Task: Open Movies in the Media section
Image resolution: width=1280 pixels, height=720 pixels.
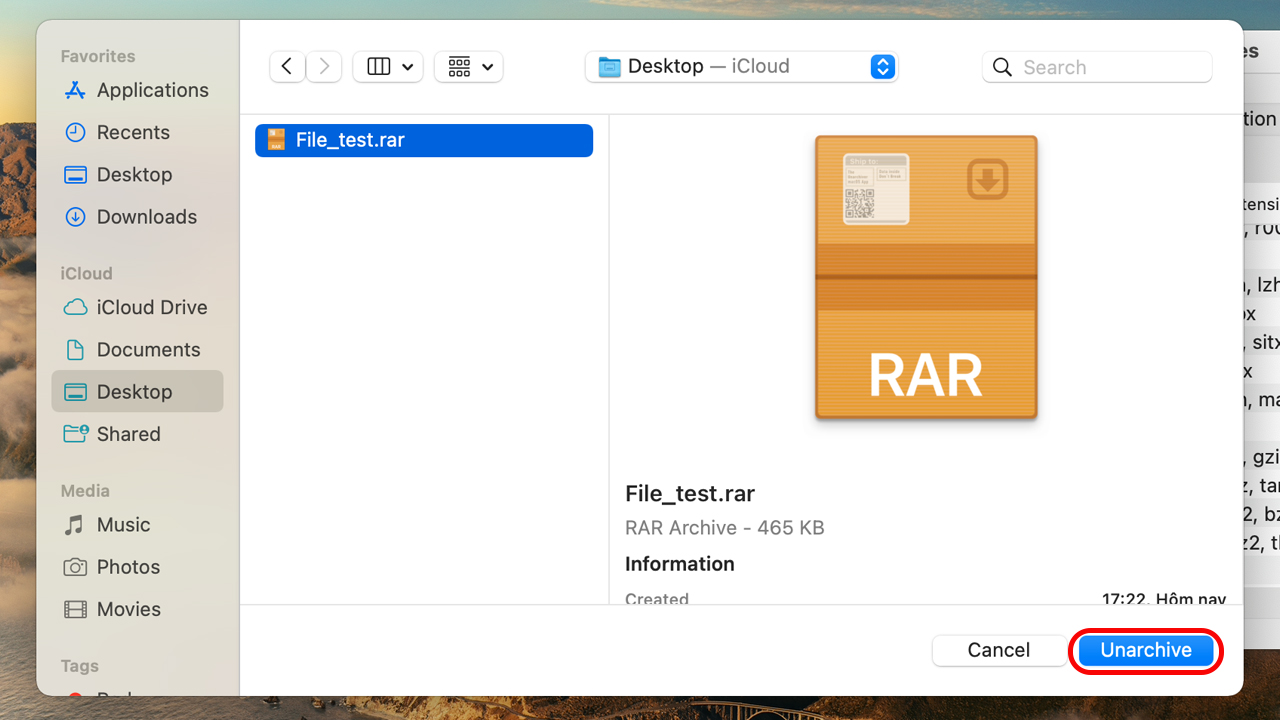Action: 137,608
